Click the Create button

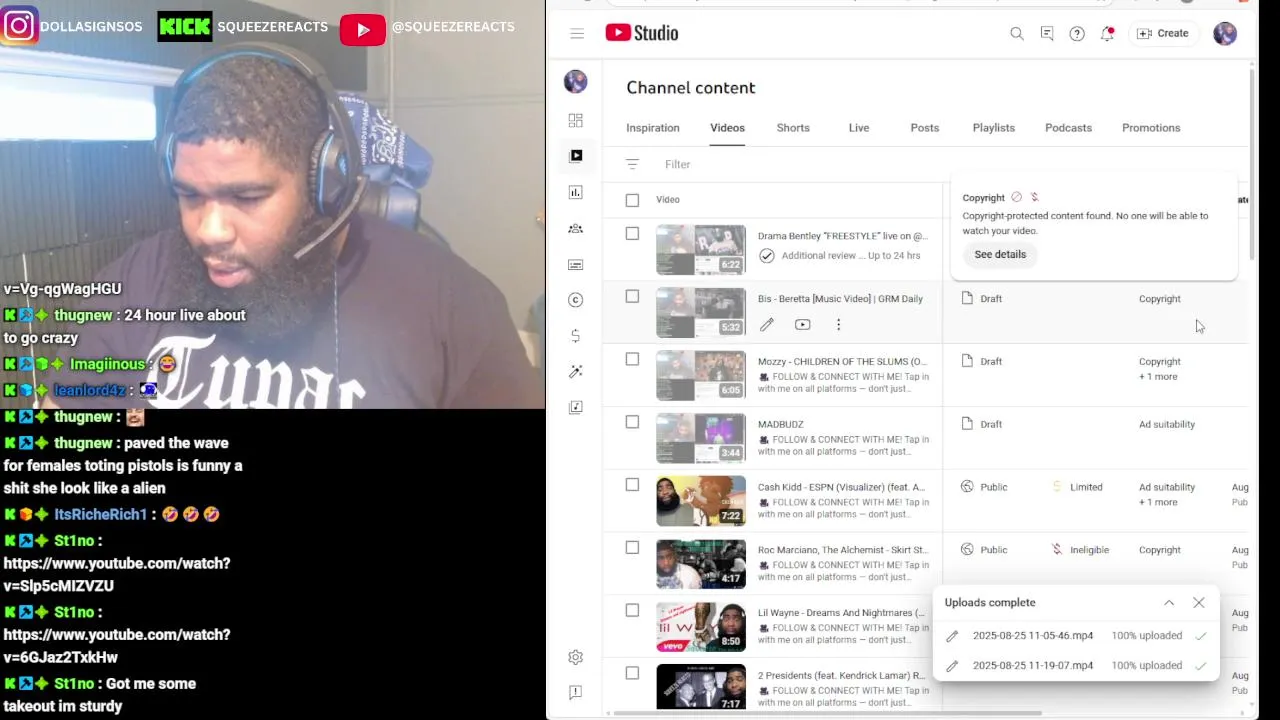click(x=1163, y=33)
